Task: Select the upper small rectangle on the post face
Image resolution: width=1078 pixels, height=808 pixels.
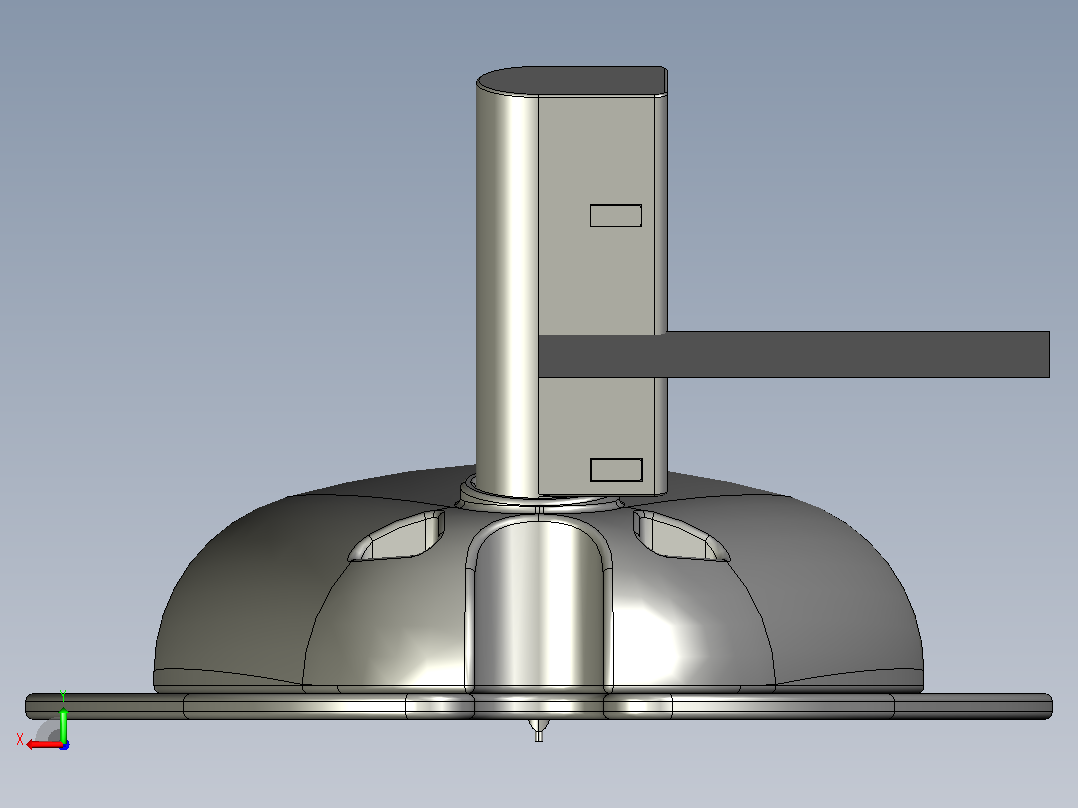Action: pos(616,215)
